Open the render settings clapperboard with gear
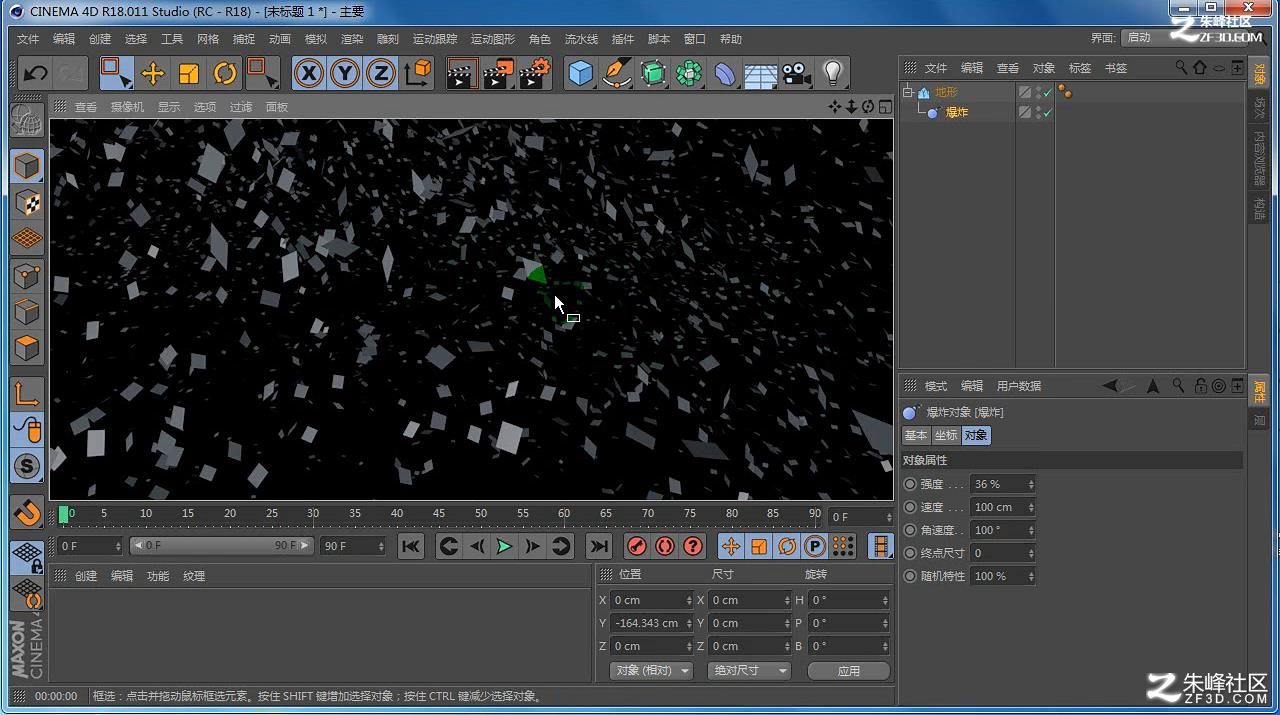This screenshot has height=715, width=1280. [x=535, y=73]
